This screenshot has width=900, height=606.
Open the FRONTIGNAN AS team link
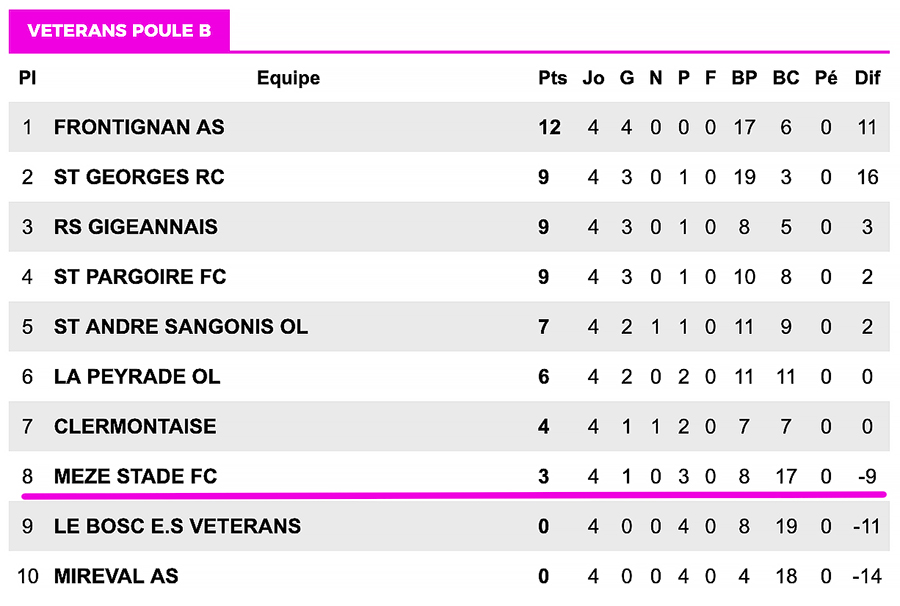click(139, 128)
